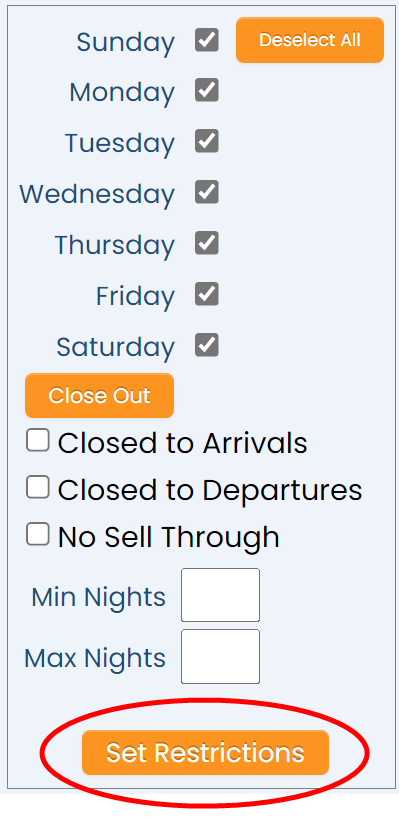The width and height of the screenshot is (399, 817).
Task: Disable the Friday checkbox
Action: pyautogui.click(x=207, y=295)
